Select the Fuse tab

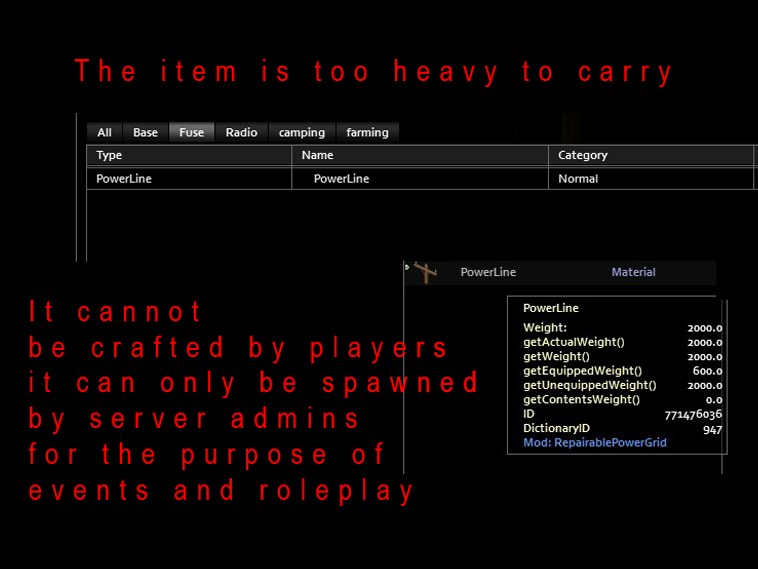point(191,132)
